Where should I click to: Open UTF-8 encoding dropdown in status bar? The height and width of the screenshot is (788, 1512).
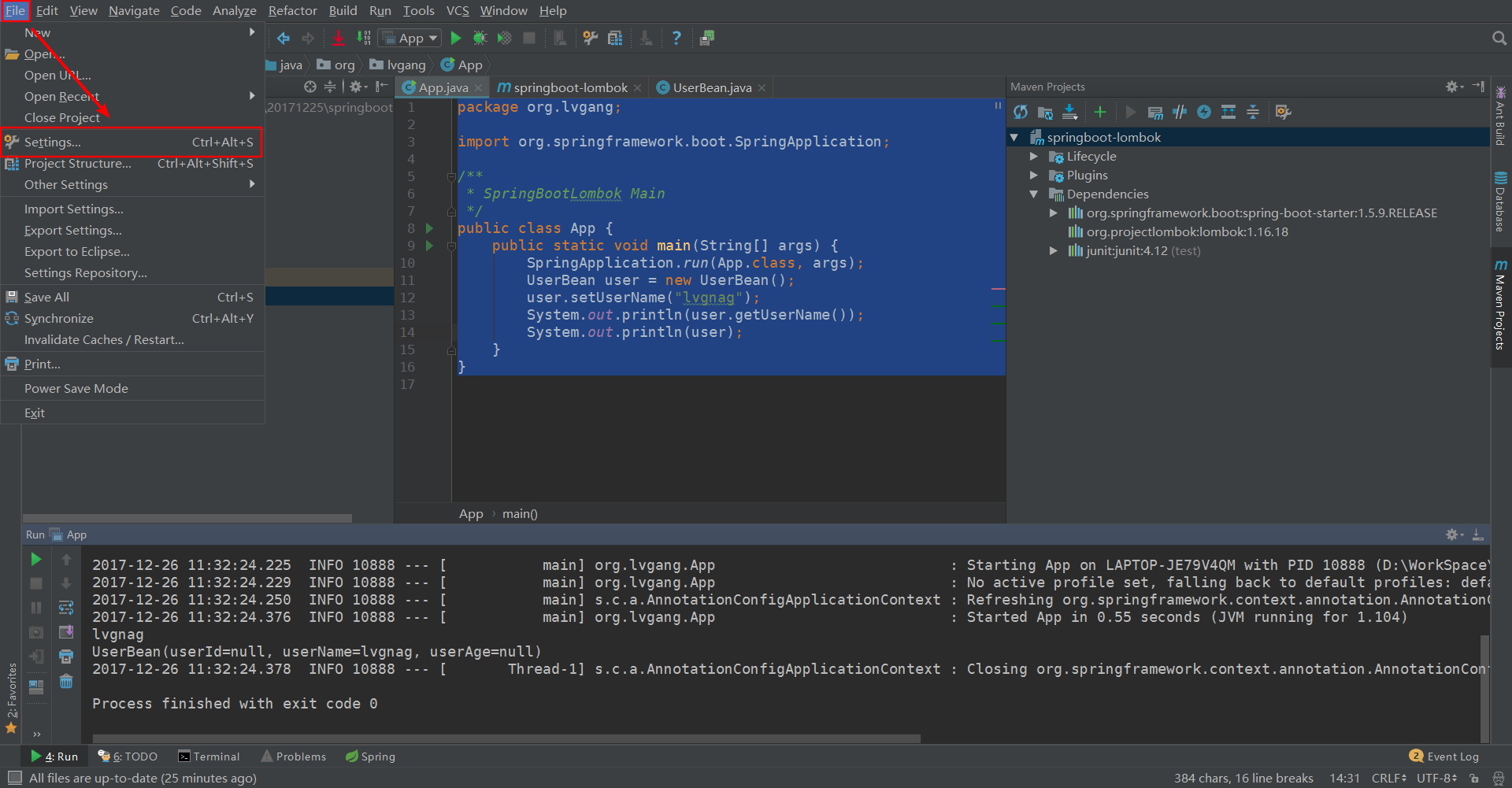point(1437,778)
